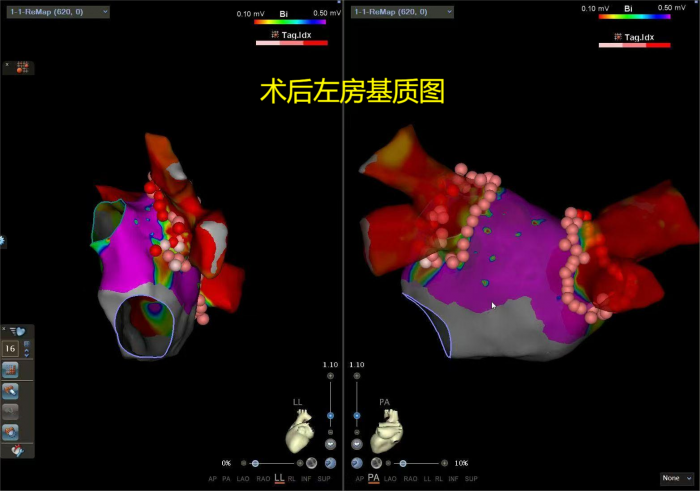The width and height of the screenshot is (700, 491).
Task: Expand the None dropdown at bottom right
Action: (677, 479)
